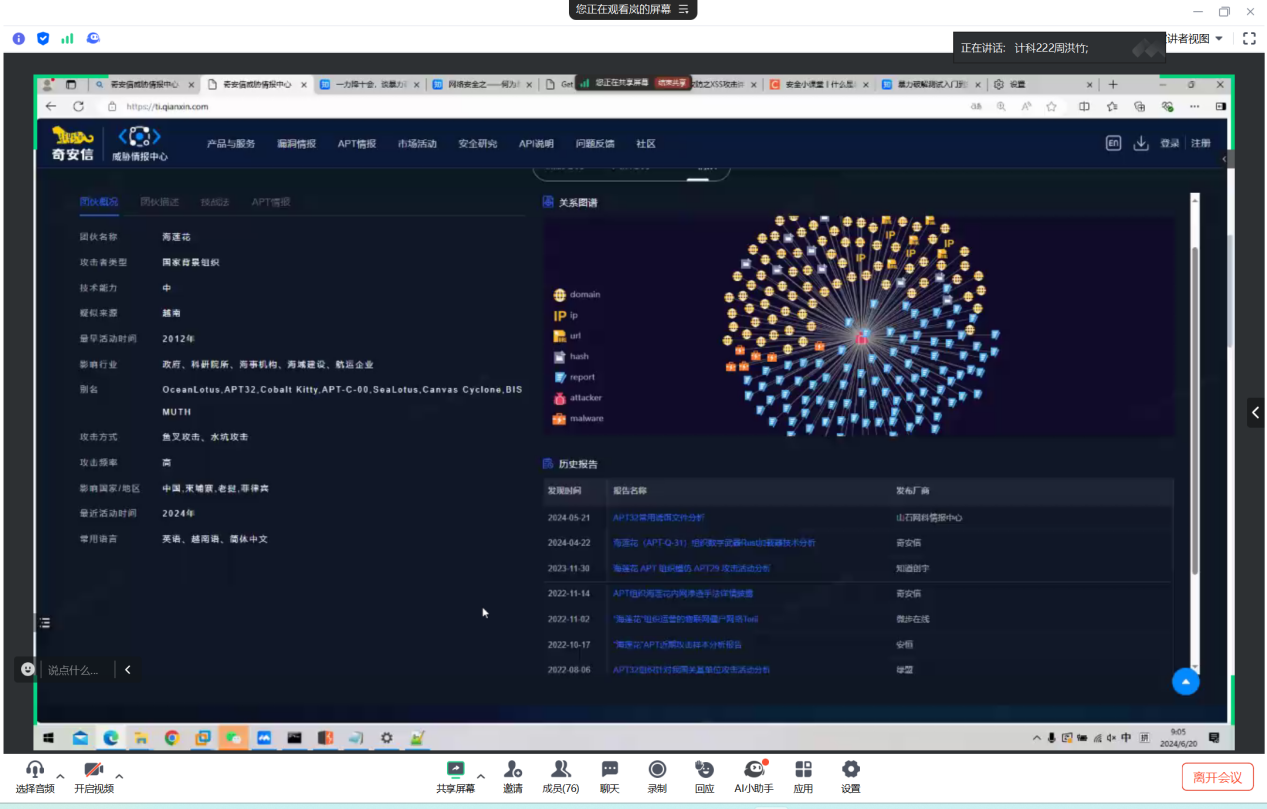The image size is (1267, 809).
Task: Start recording with 录制 button
Action: coord(657,776)
